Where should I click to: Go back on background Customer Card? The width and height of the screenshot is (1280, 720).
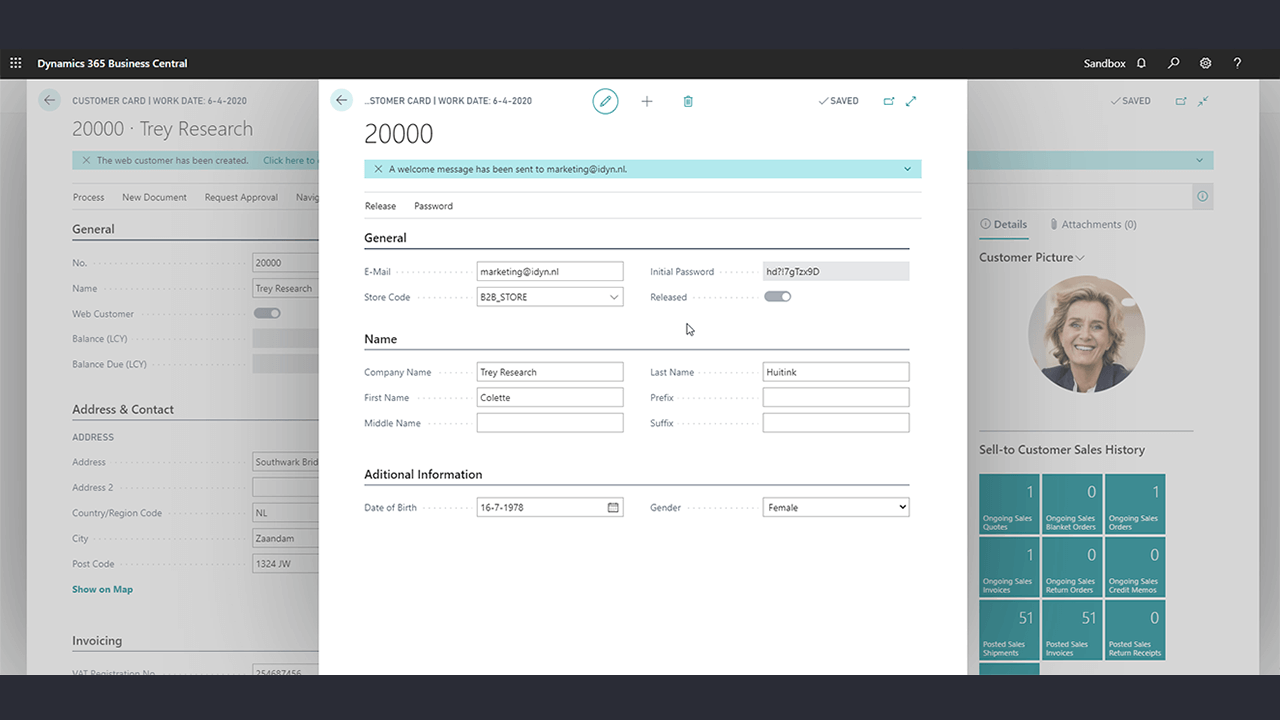click(49, 100)
